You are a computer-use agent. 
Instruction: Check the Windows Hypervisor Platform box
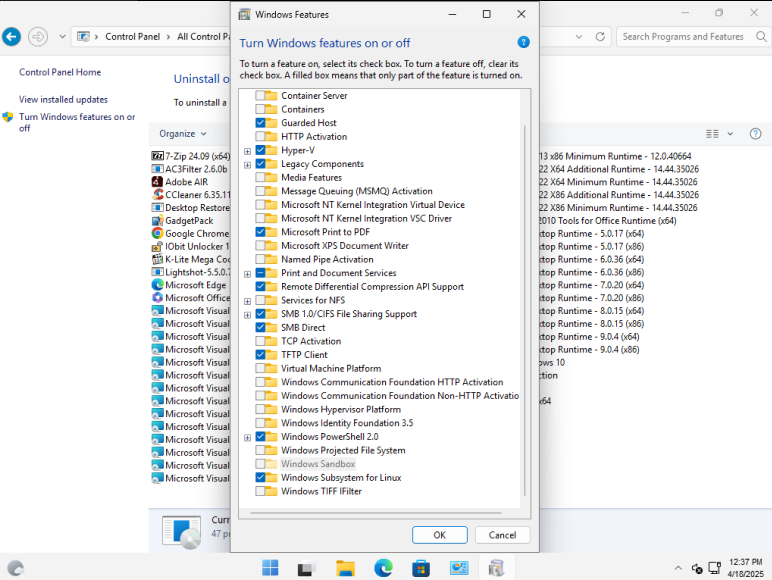click(x=260, y=409)
